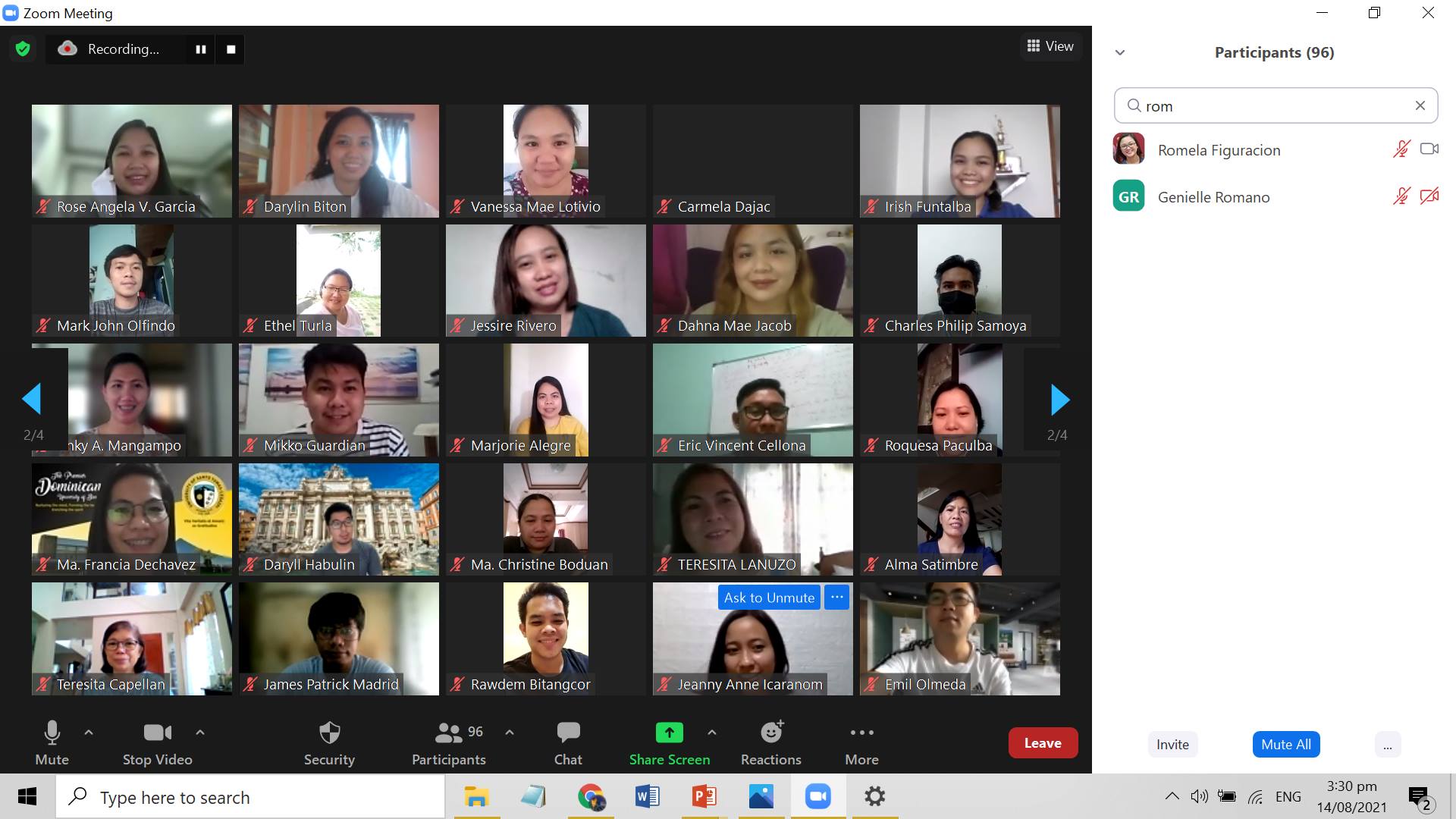Clear the participant search field

tap(1420, 106)
